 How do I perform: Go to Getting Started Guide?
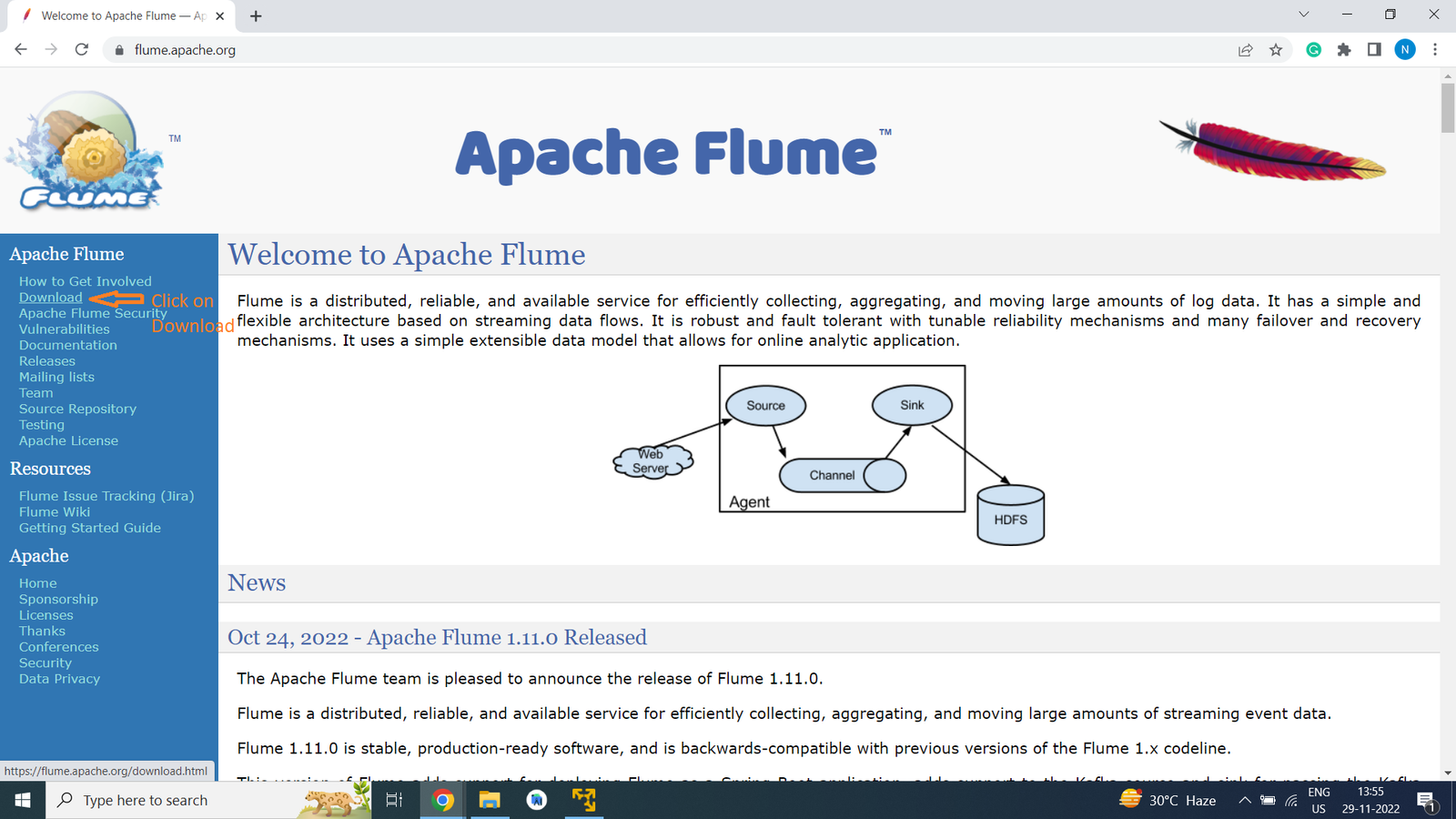[x=90, y=528]
